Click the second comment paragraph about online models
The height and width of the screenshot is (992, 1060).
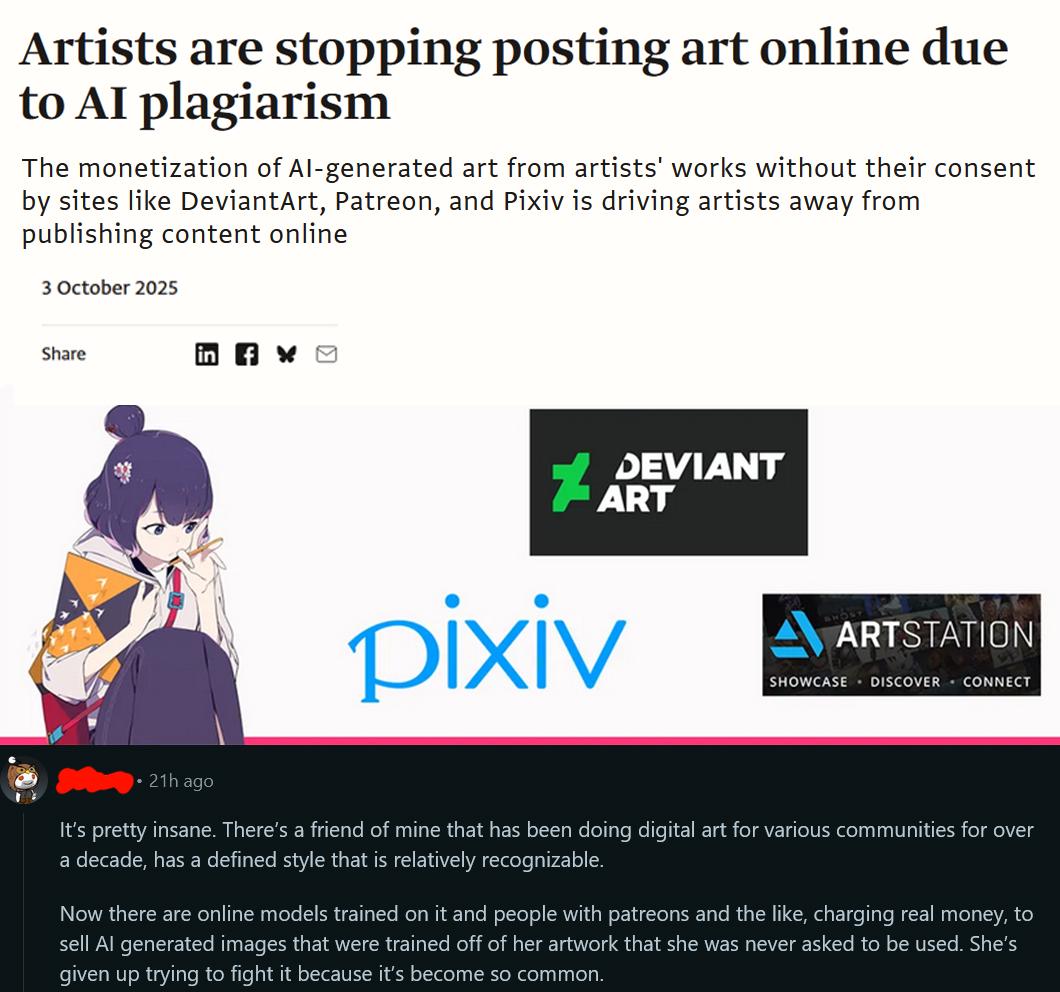[546, 943]
